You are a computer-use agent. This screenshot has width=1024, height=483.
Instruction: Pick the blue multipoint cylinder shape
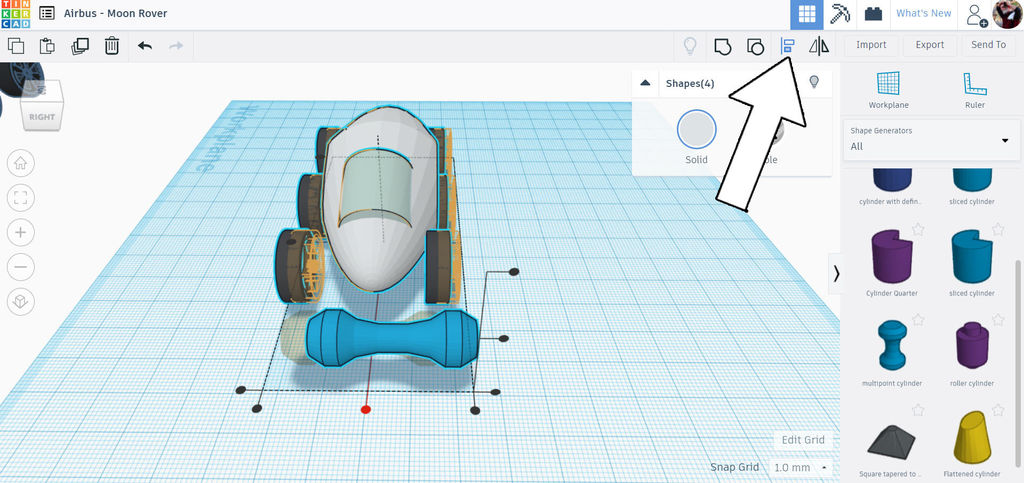point(892,346)
